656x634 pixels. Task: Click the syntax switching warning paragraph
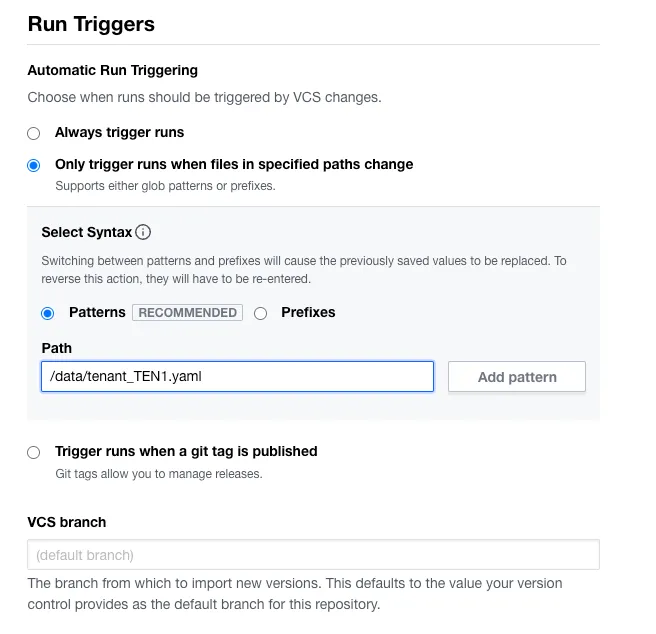point(303,270)
